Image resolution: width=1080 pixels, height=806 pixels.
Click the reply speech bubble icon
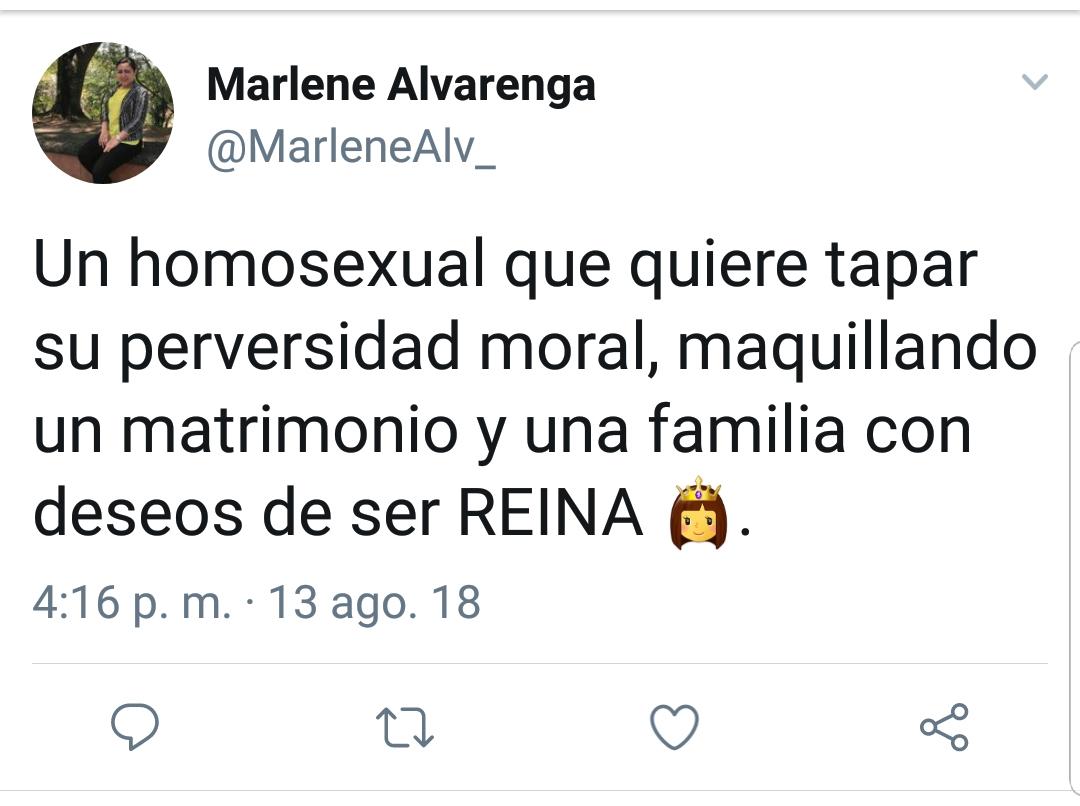(x=134, y=727)
